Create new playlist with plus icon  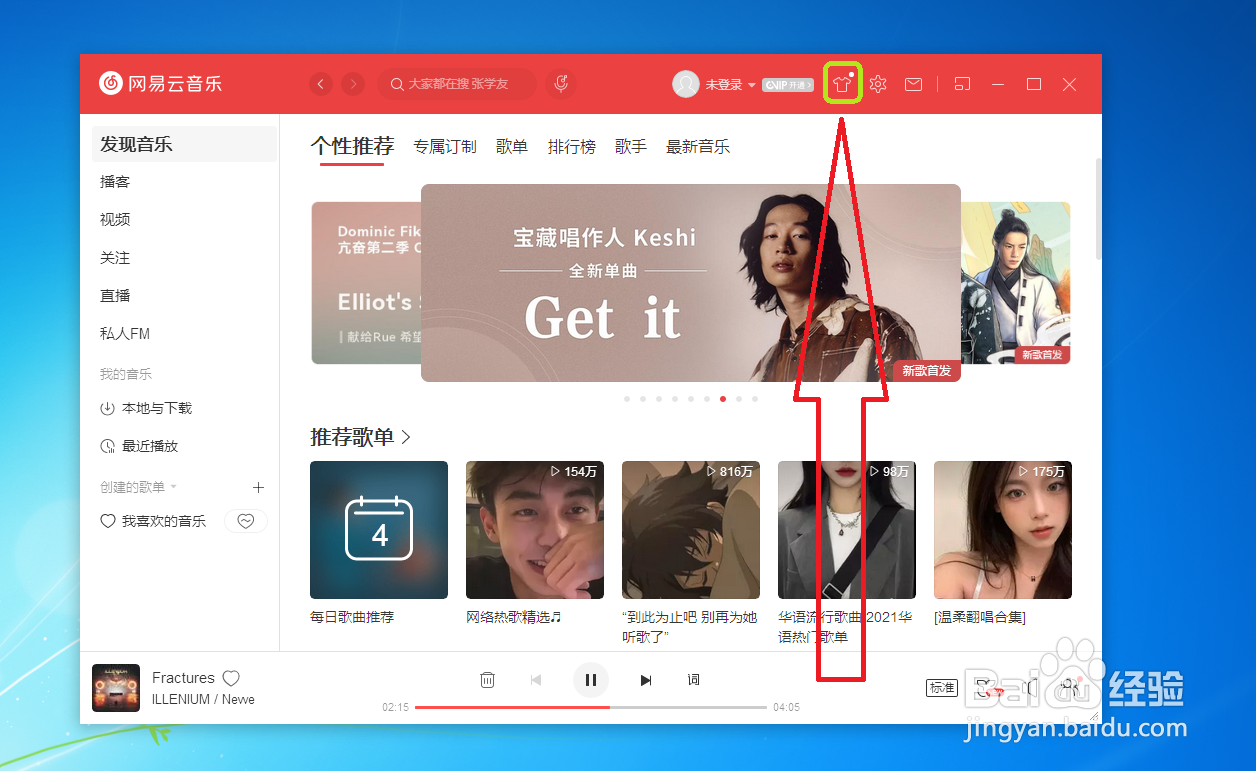tap(258, 487)
